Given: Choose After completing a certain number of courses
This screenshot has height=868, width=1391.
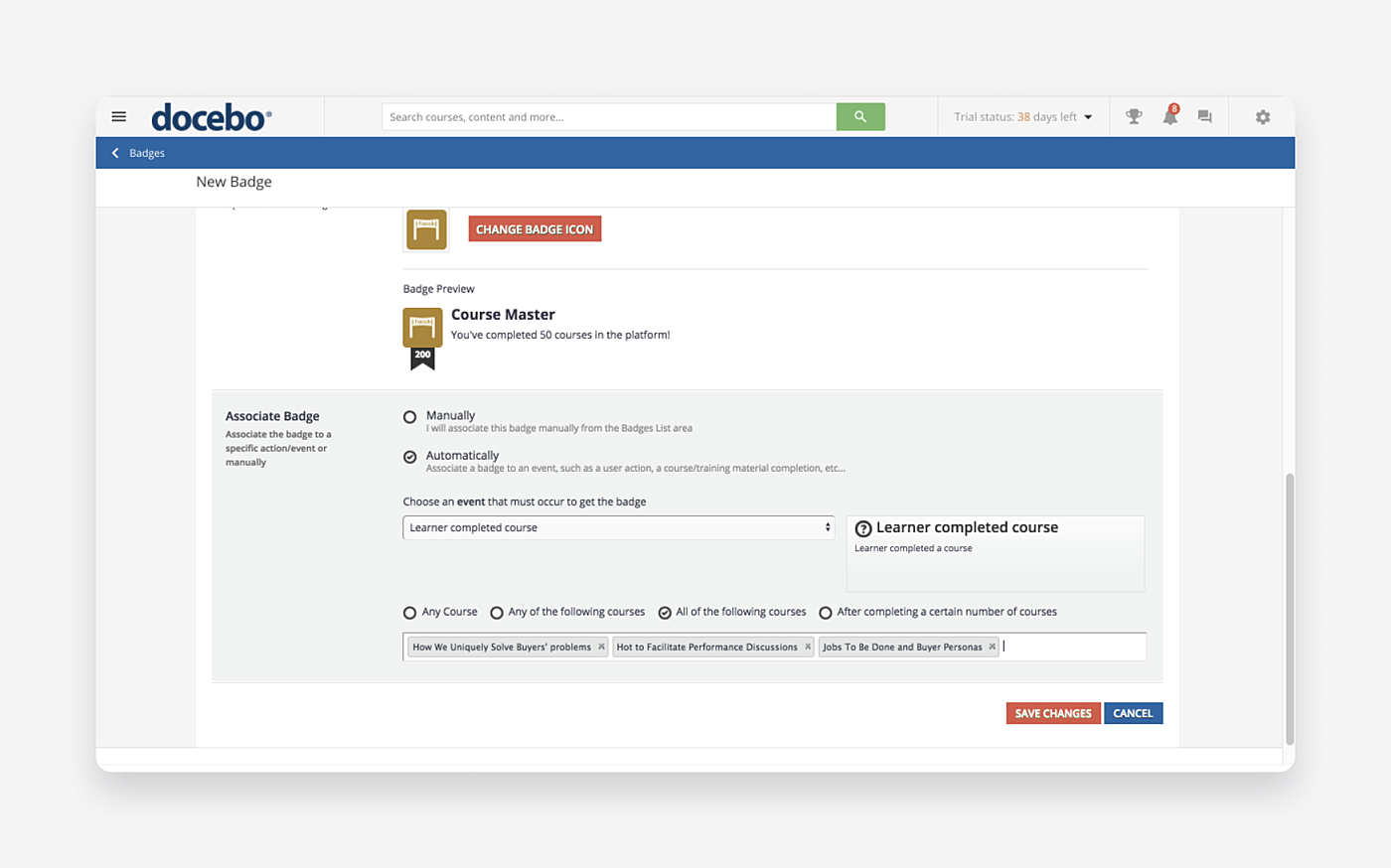Looking at the screenshot, I should point(826,613).
